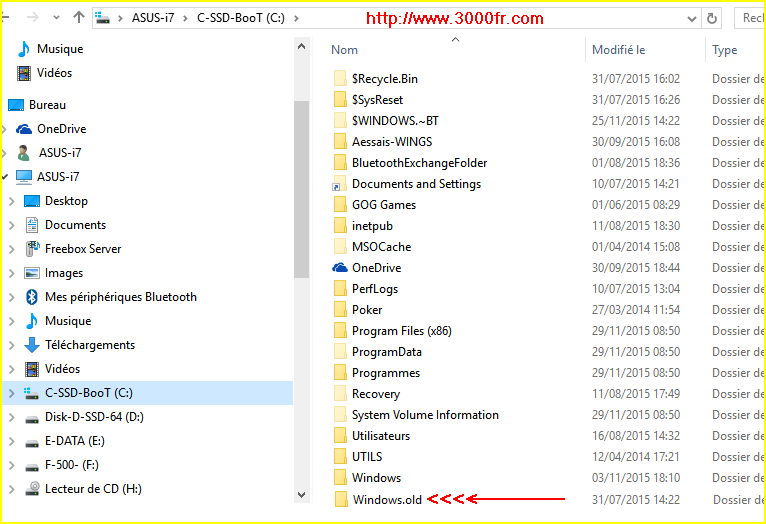The image size is (766, 524).
Task: Click the Images icon in the tree
Action: point(32,273)
